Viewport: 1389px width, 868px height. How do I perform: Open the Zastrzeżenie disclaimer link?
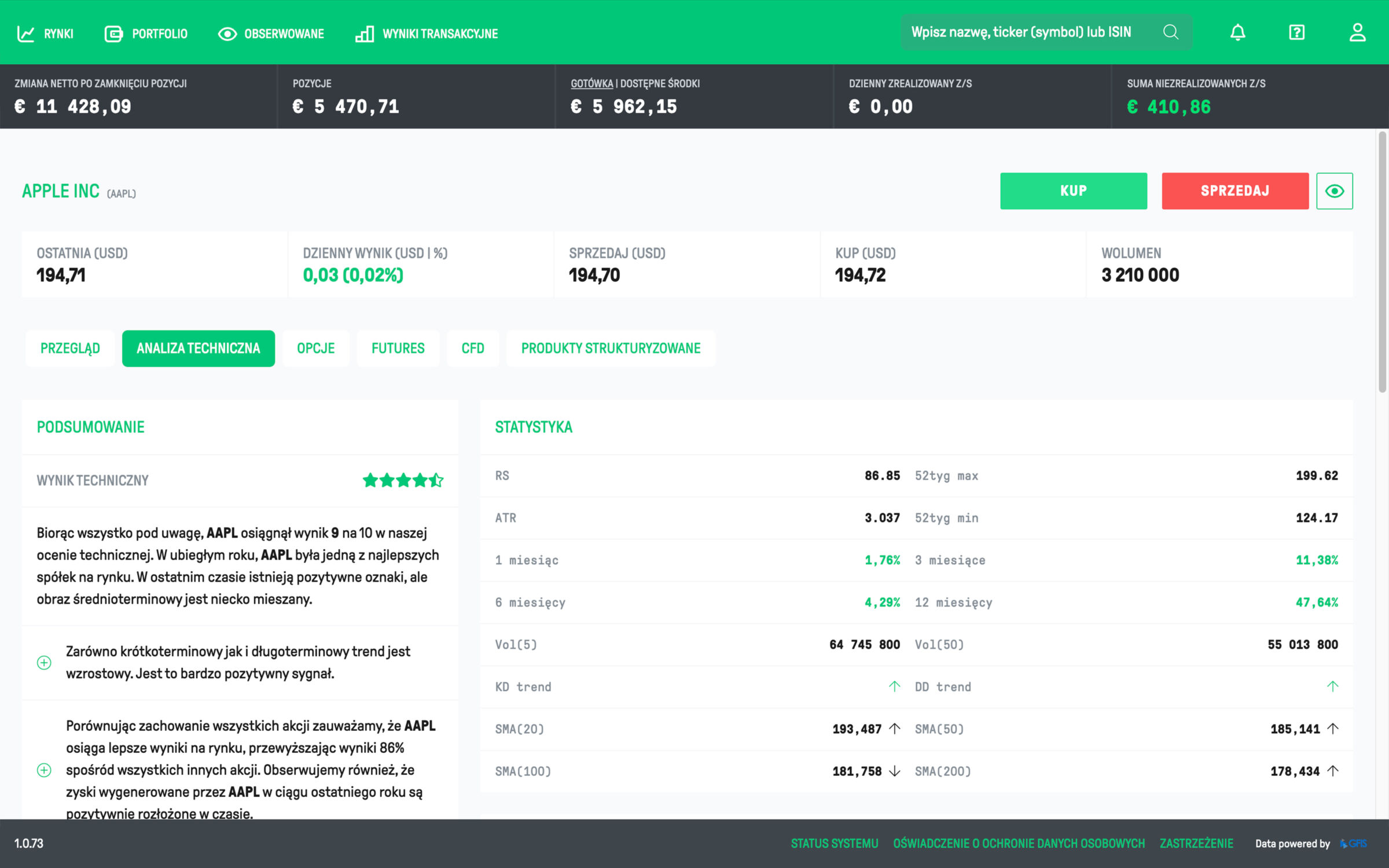click(x=1196, y=843)
